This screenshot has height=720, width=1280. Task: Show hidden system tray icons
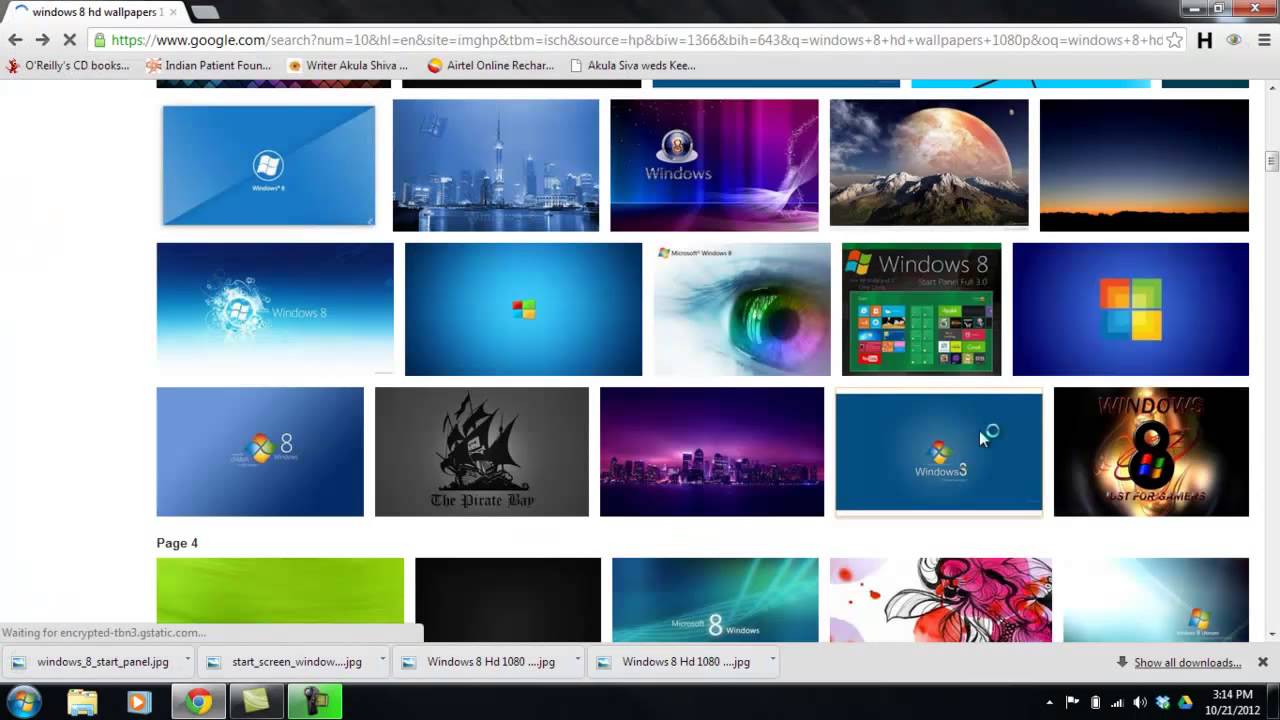pyautogui.click(x=1049, y=702)
